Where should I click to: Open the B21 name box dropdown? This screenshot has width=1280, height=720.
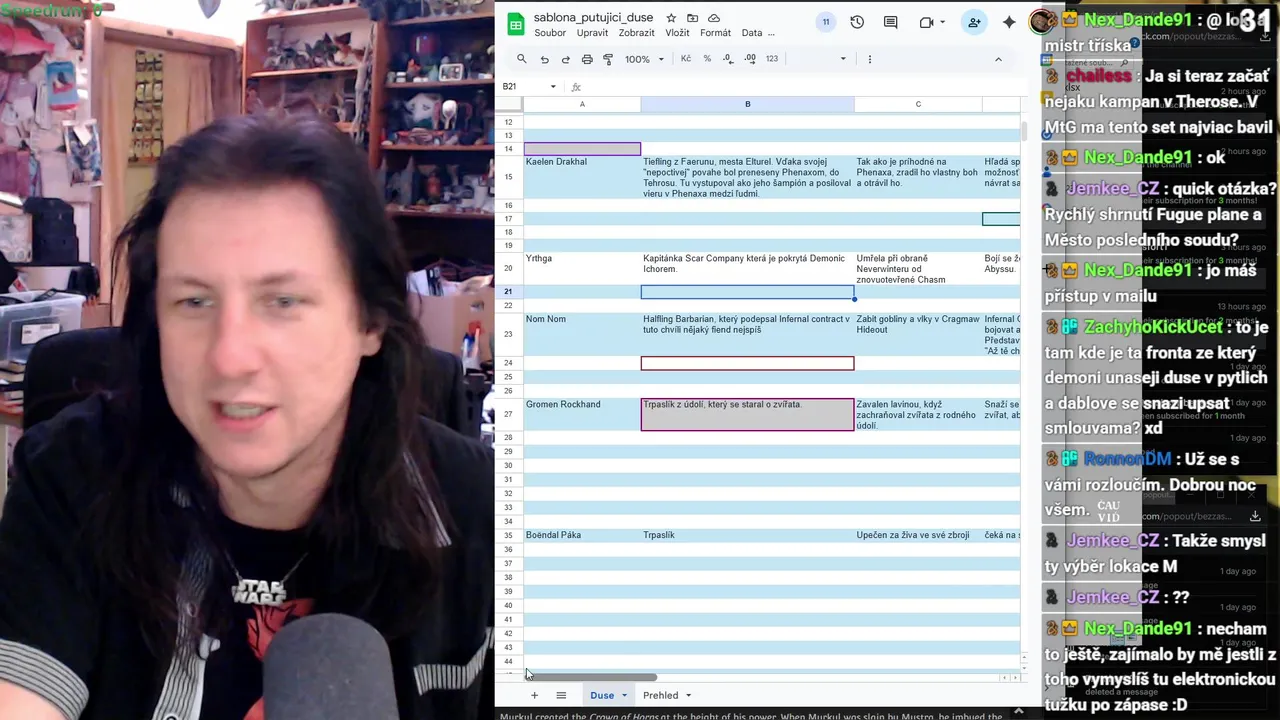[553, 87]
